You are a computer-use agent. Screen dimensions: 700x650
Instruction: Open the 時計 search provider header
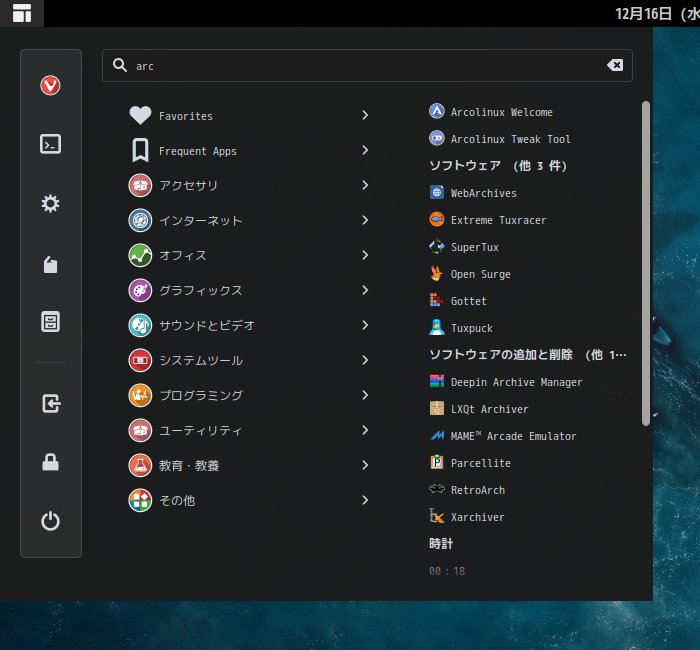pos(441,543)
